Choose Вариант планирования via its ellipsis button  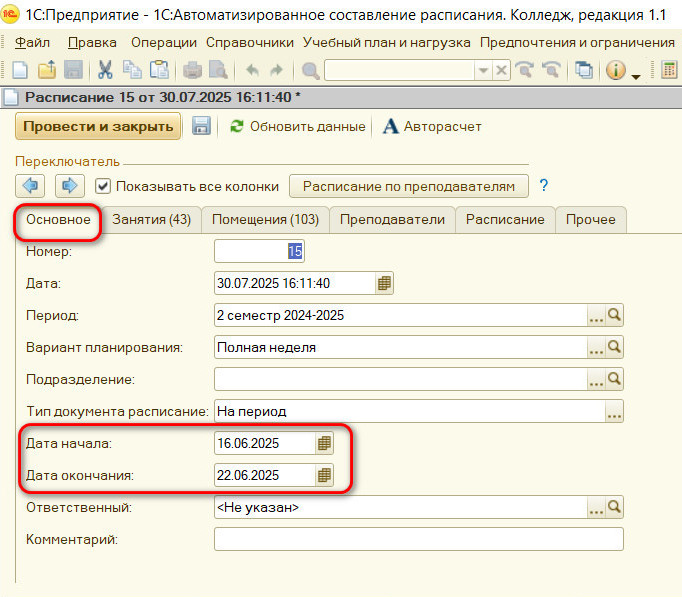(596, 347)
